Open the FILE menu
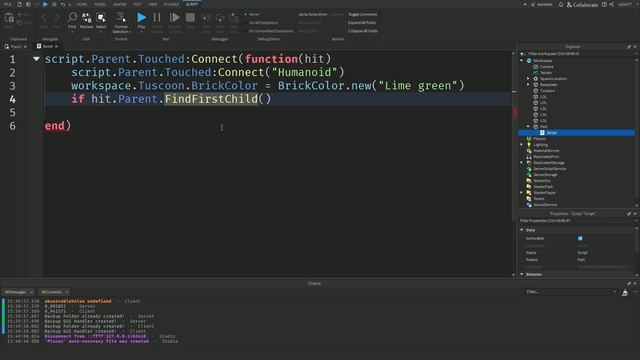The image size is (640, 360). click(8, 4)
